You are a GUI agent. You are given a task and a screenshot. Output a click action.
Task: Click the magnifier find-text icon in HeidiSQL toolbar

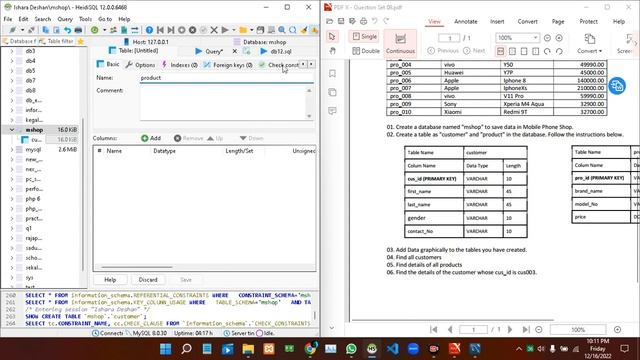tap(282, 30)
